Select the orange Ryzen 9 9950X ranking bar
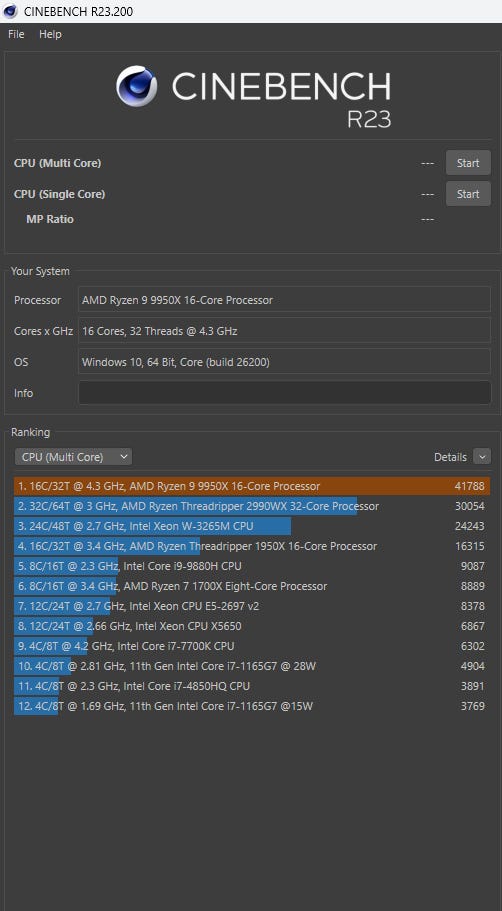Viewport: 502px width, 911px height. 252,486
